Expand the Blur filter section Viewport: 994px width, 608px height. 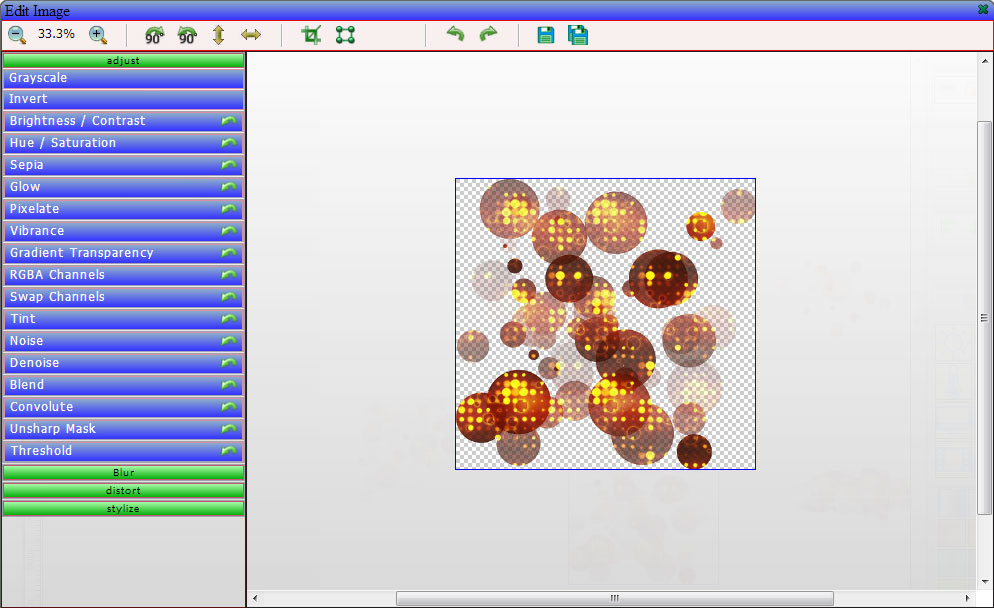click(x=123, y=473)
